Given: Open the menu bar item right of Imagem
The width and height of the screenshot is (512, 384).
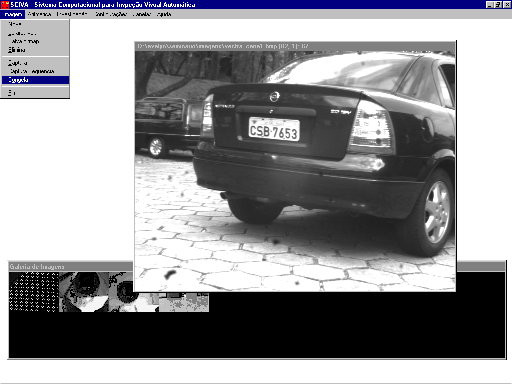Looking at the screenshot, I should [39, 14].
